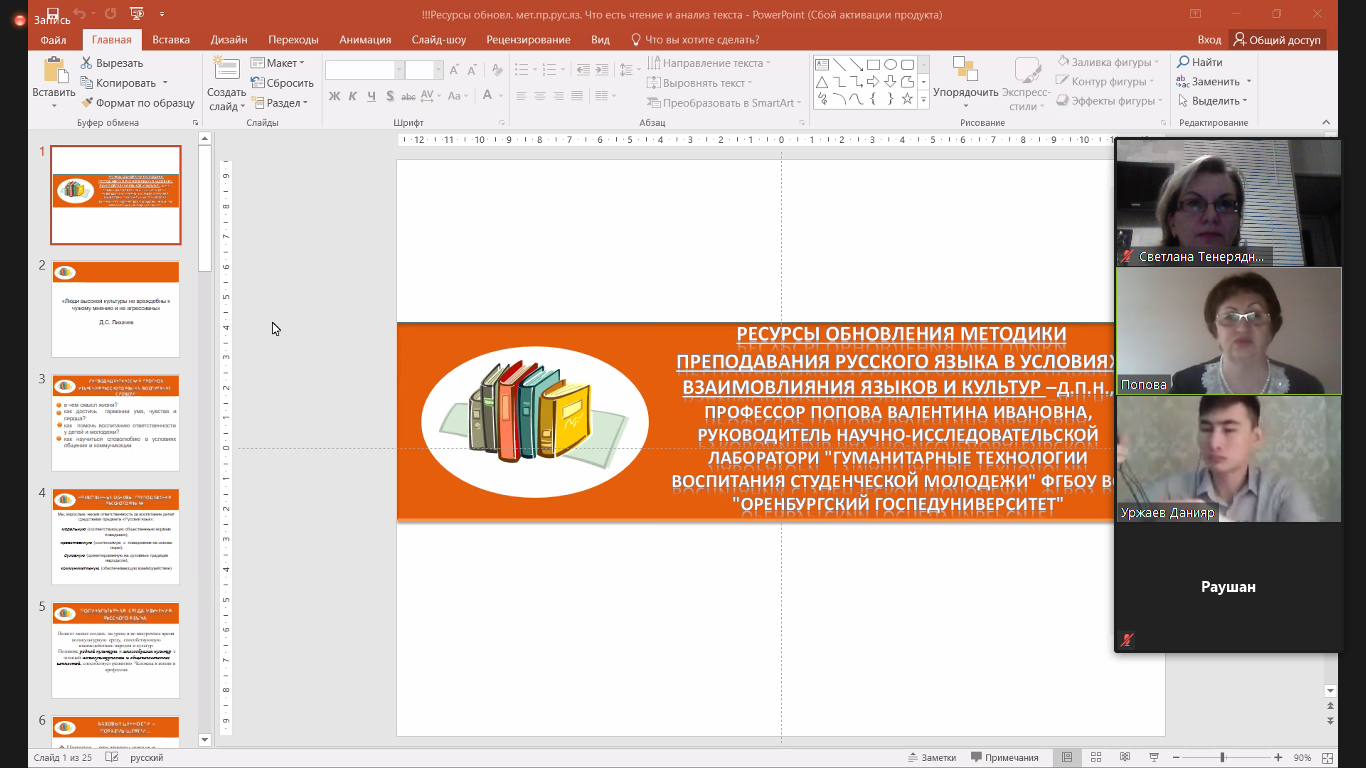Open the Вставка ribbon tab

coord(171,40)
